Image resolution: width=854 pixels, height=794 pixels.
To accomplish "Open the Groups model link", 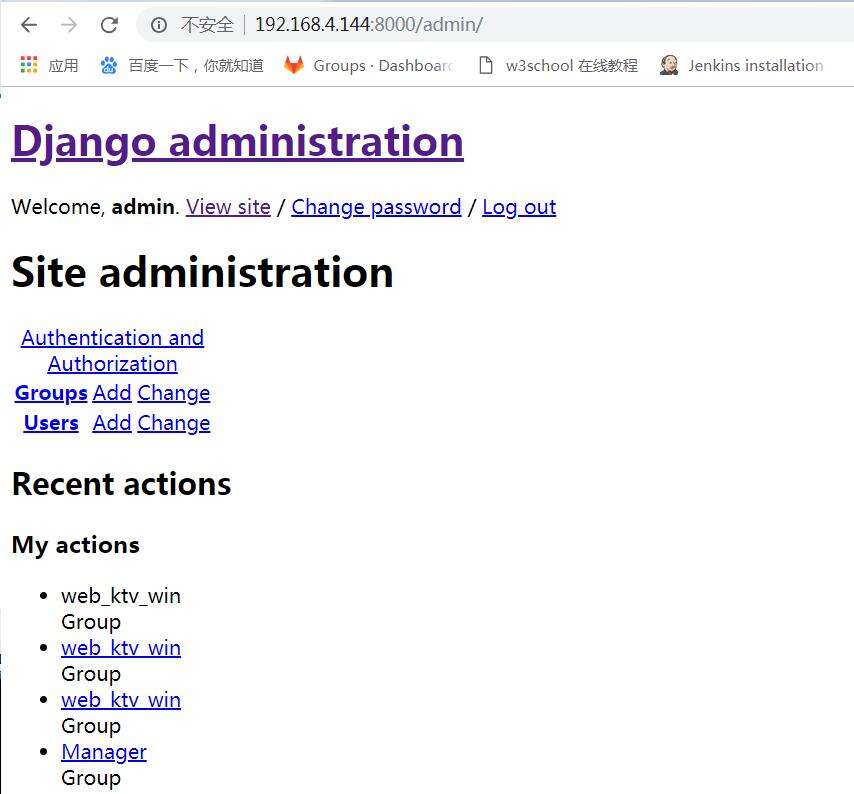I will point(51,393).
